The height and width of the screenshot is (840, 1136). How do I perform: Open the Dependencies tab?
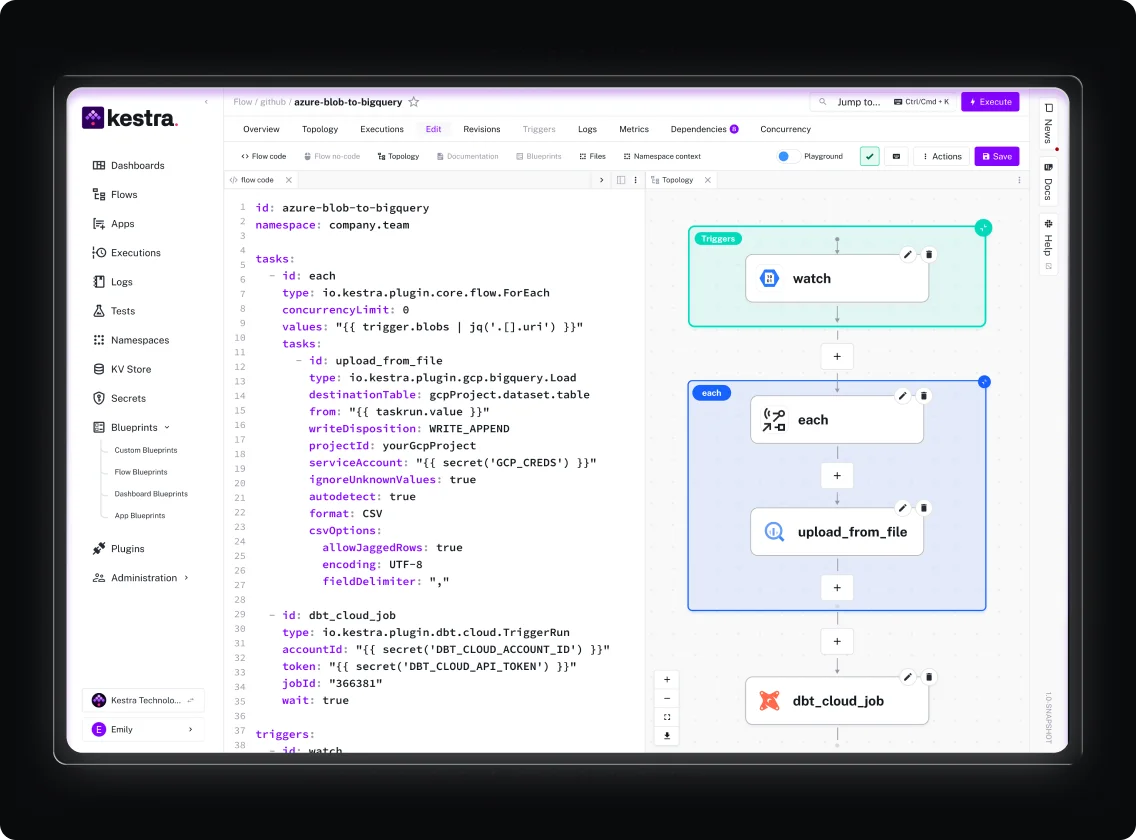704,129
